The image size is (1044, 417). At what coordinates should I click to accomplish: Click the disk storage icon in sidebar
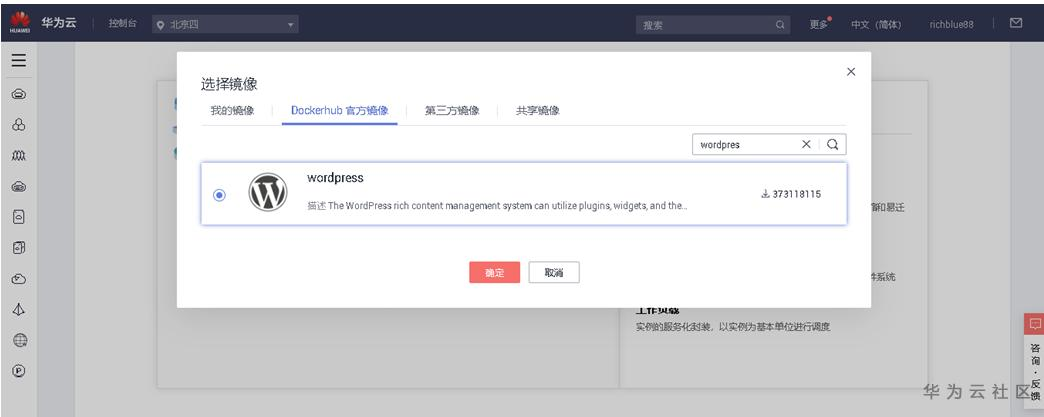click(19, 217)
